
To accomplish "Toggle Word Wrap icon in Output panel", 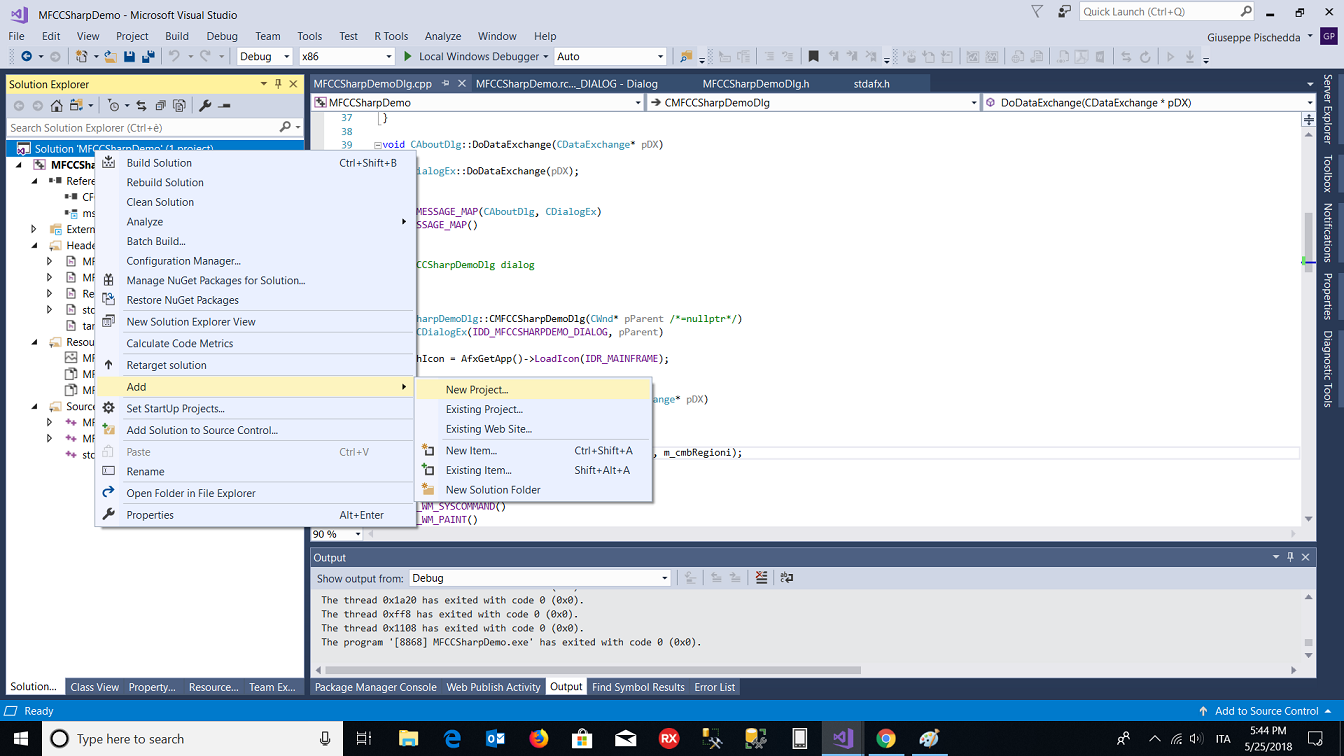I will (787, 578).
